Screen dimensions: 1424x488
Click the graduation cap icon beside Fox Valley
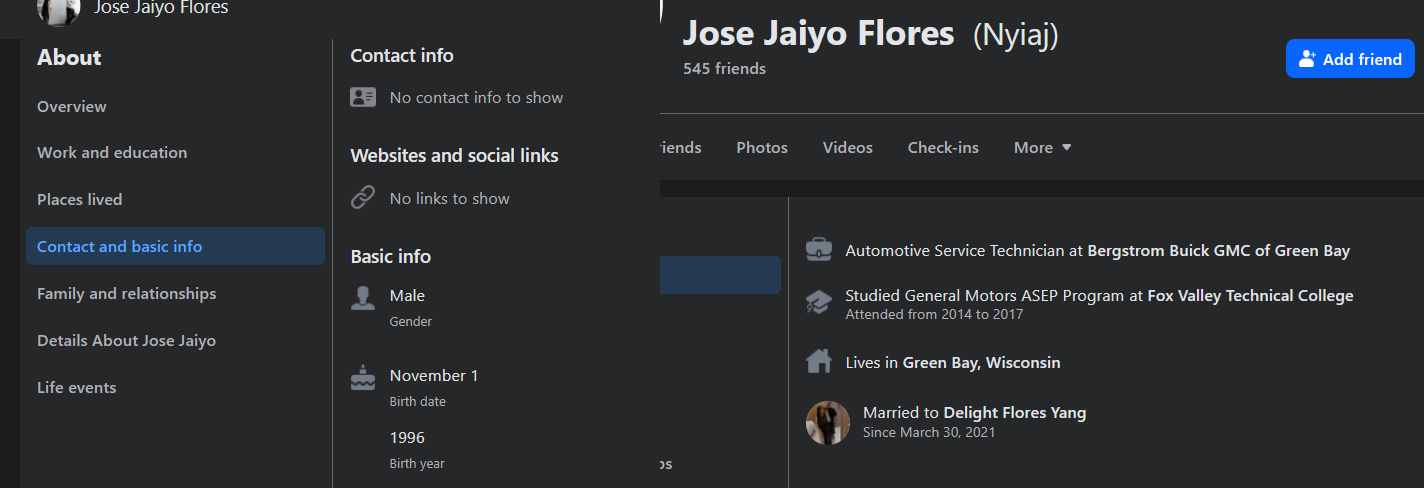pos(819,302)
